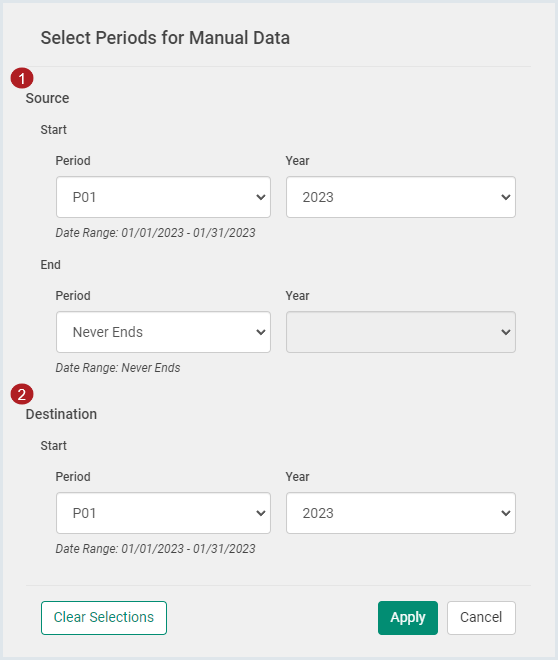The width and height of the screenshot is (558, 660).
Task: Click the Date Range: Never Ends text
Action: click(x=118, y=368)
